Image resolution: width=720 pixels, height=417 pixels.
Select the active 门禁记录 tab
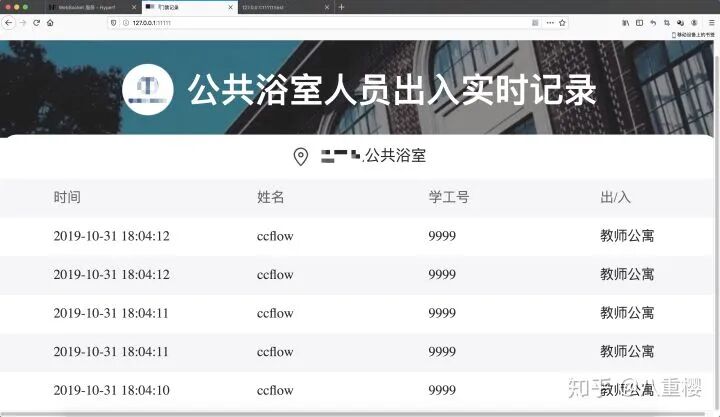coord(190,7)
